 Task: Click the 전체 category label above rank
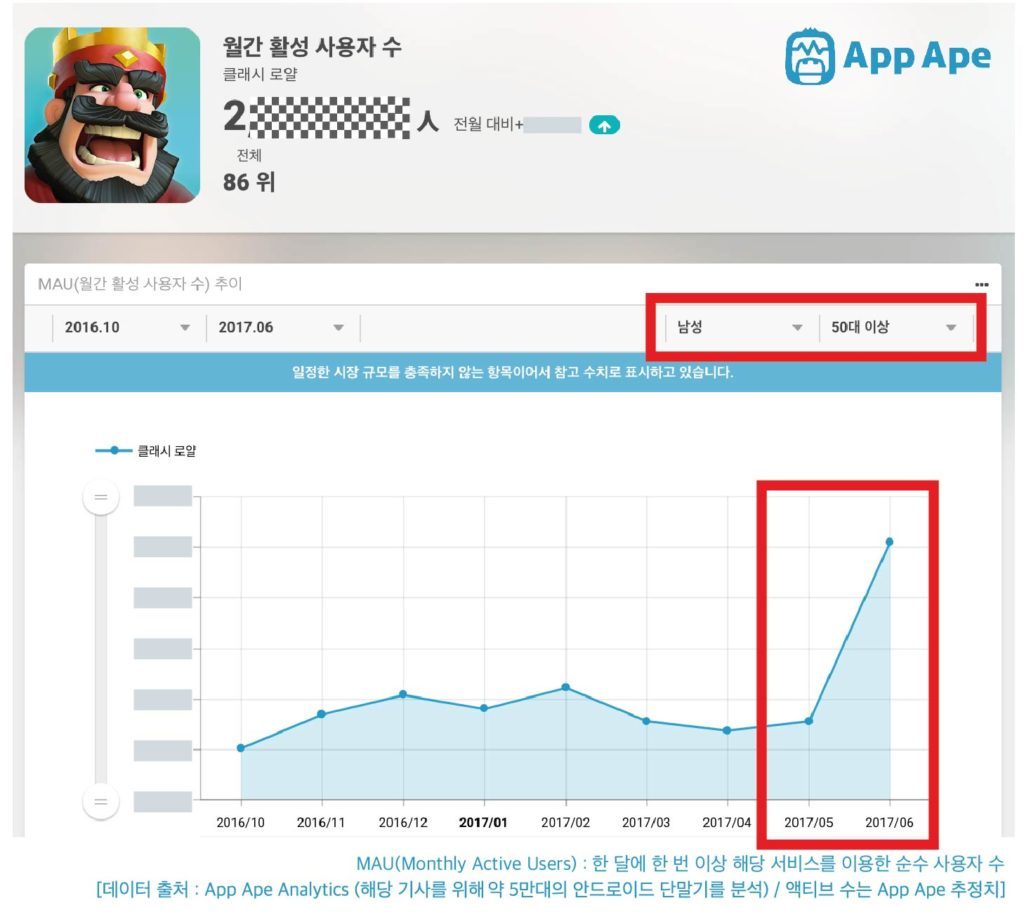[x=249, y=155]
